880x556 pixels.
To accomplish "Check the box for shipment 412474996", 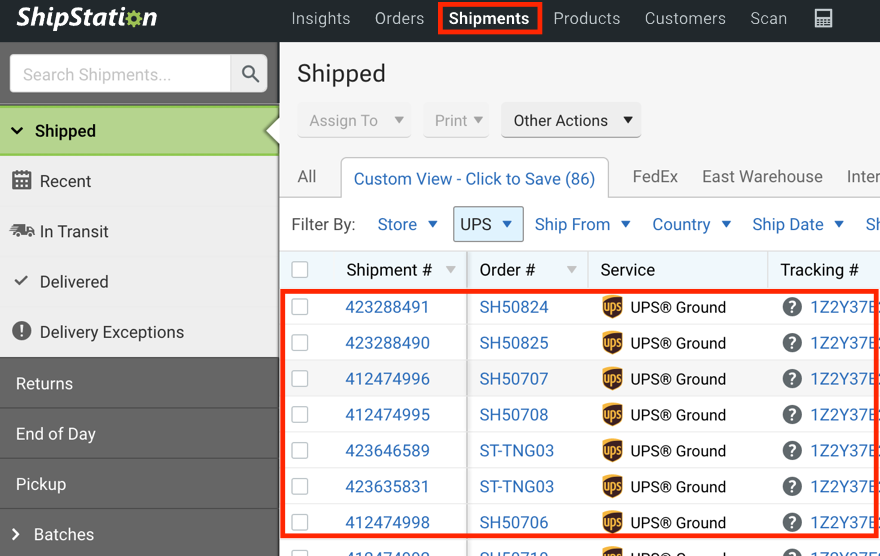I will pyautogui.click(x=300, y=379).
